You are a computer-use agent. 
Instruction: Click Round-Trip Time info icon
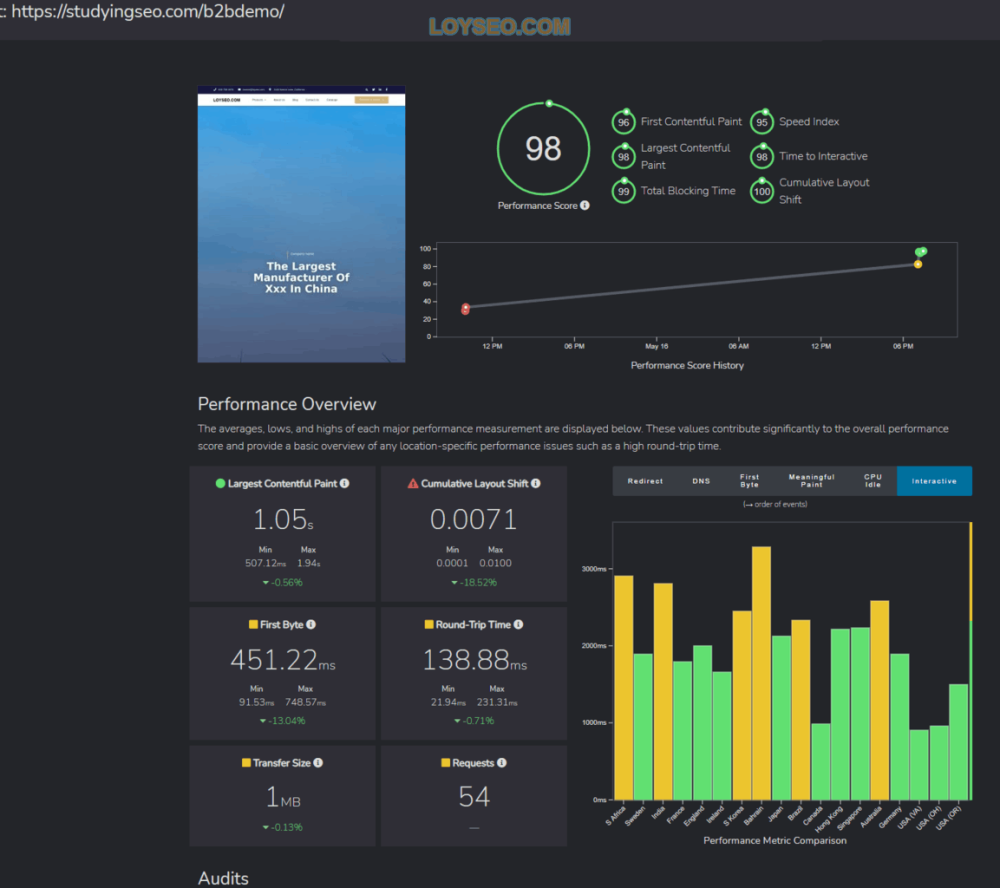click(x=518, y=625)
